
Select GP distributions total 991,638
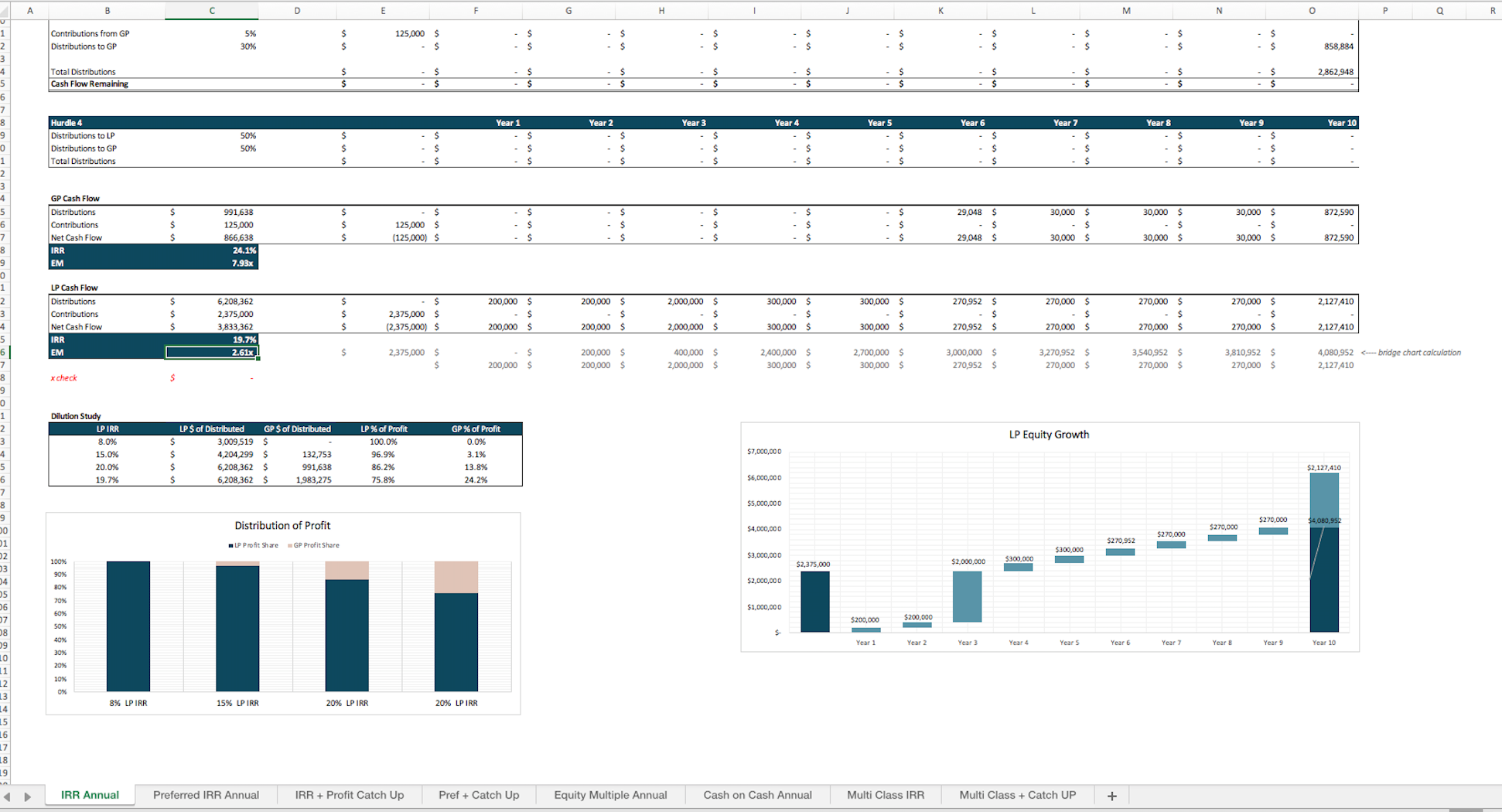[x=238, y=212]
